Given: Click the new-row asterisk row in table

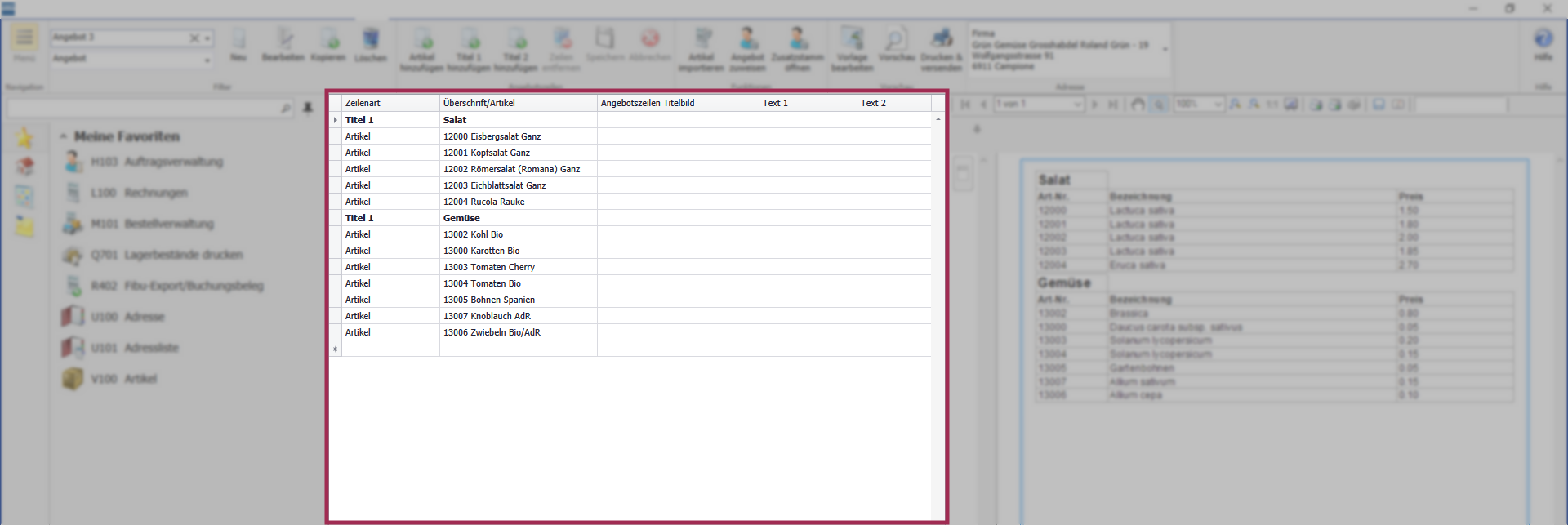Looking at the screenshot, I should click(630, 349).
